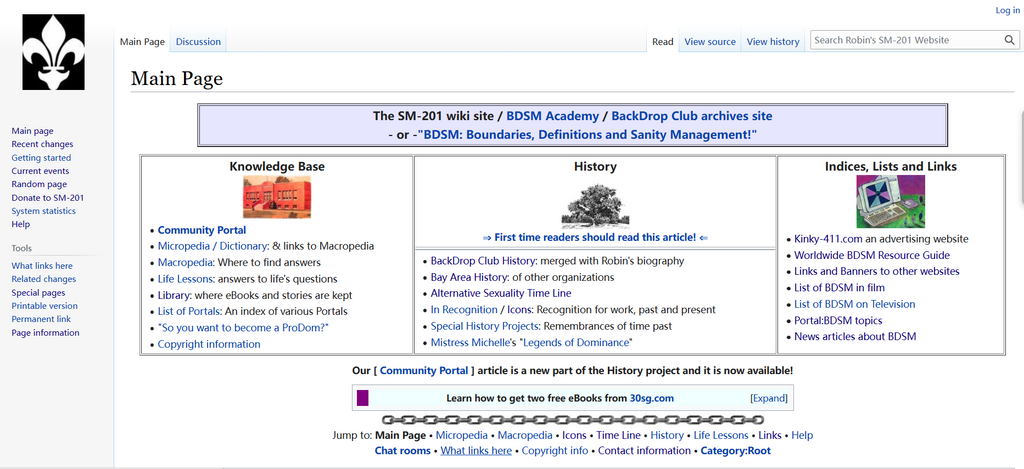Click the search magnifier icon
The height and width of the screenshot is (469, 1024).
click(x=1010, y=40)
